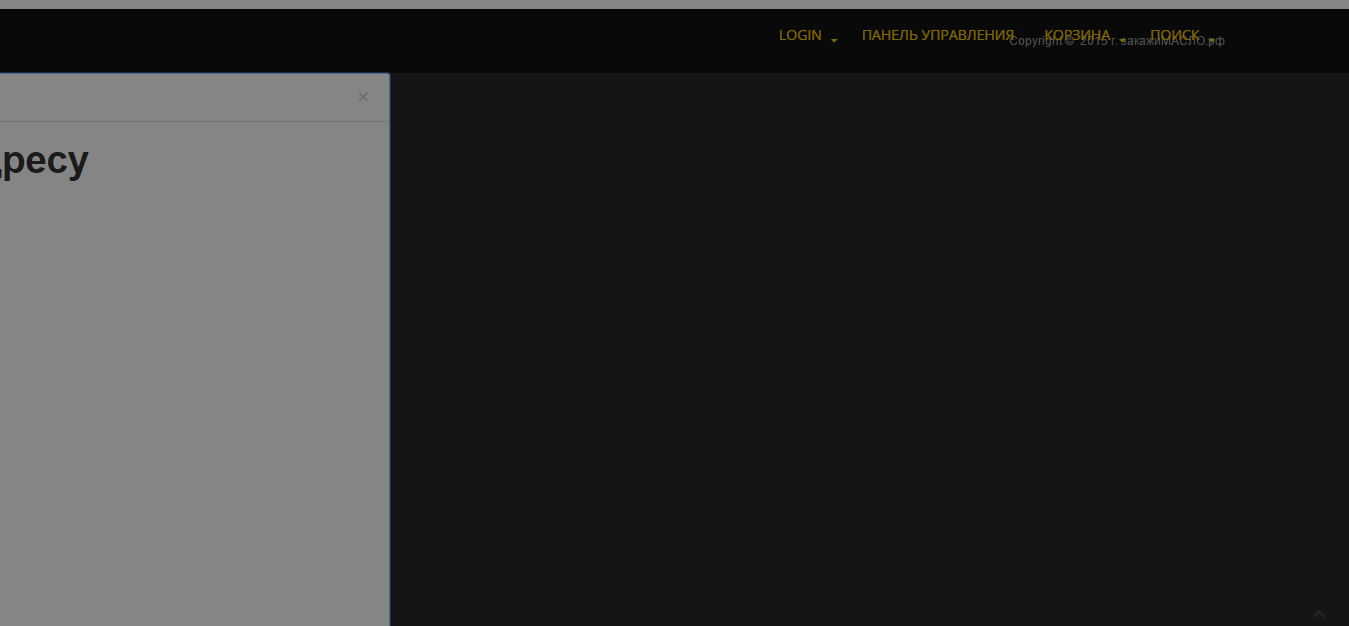
Task: Expand the КОРЗИНА cart dropdown
Action: click(x=1085, y=36)
